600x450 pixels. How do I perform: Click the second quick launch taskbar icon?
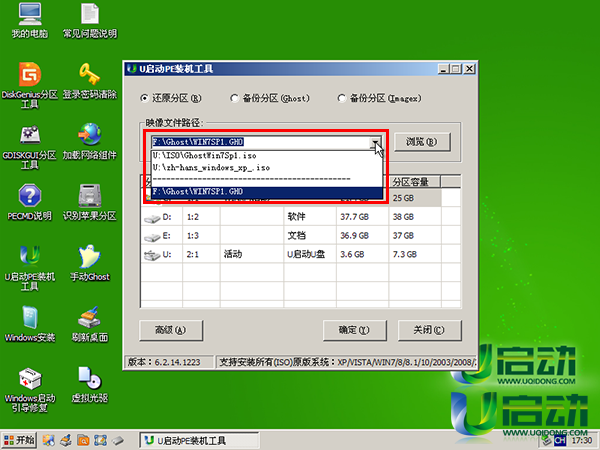(x=66, y=440)
